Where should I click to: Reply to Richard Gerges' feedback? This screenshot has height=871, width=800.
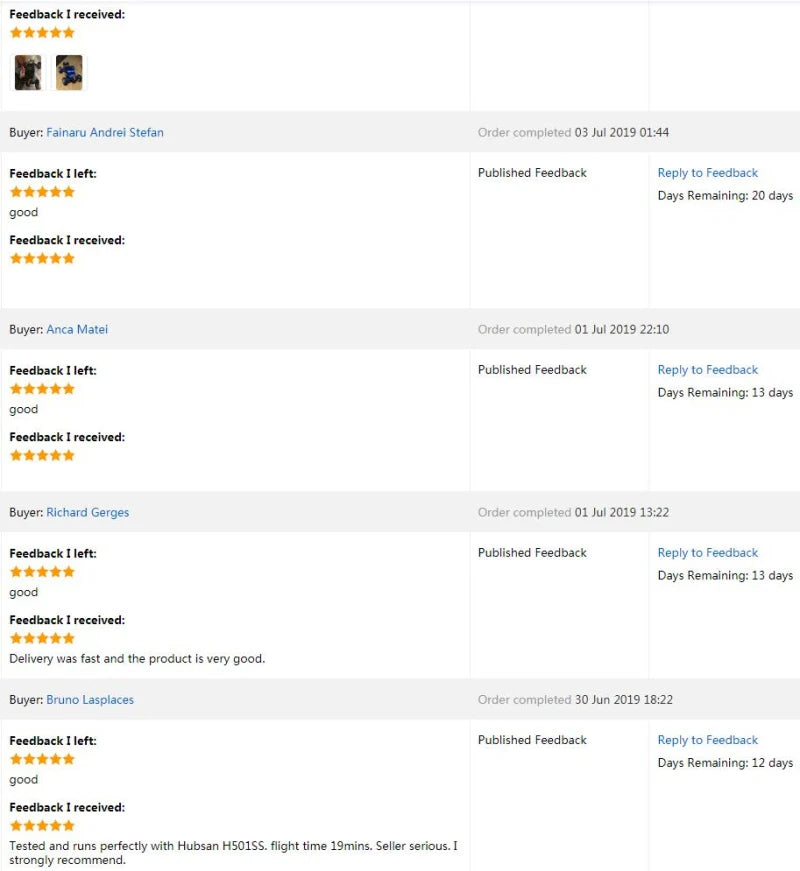[707, 552]
